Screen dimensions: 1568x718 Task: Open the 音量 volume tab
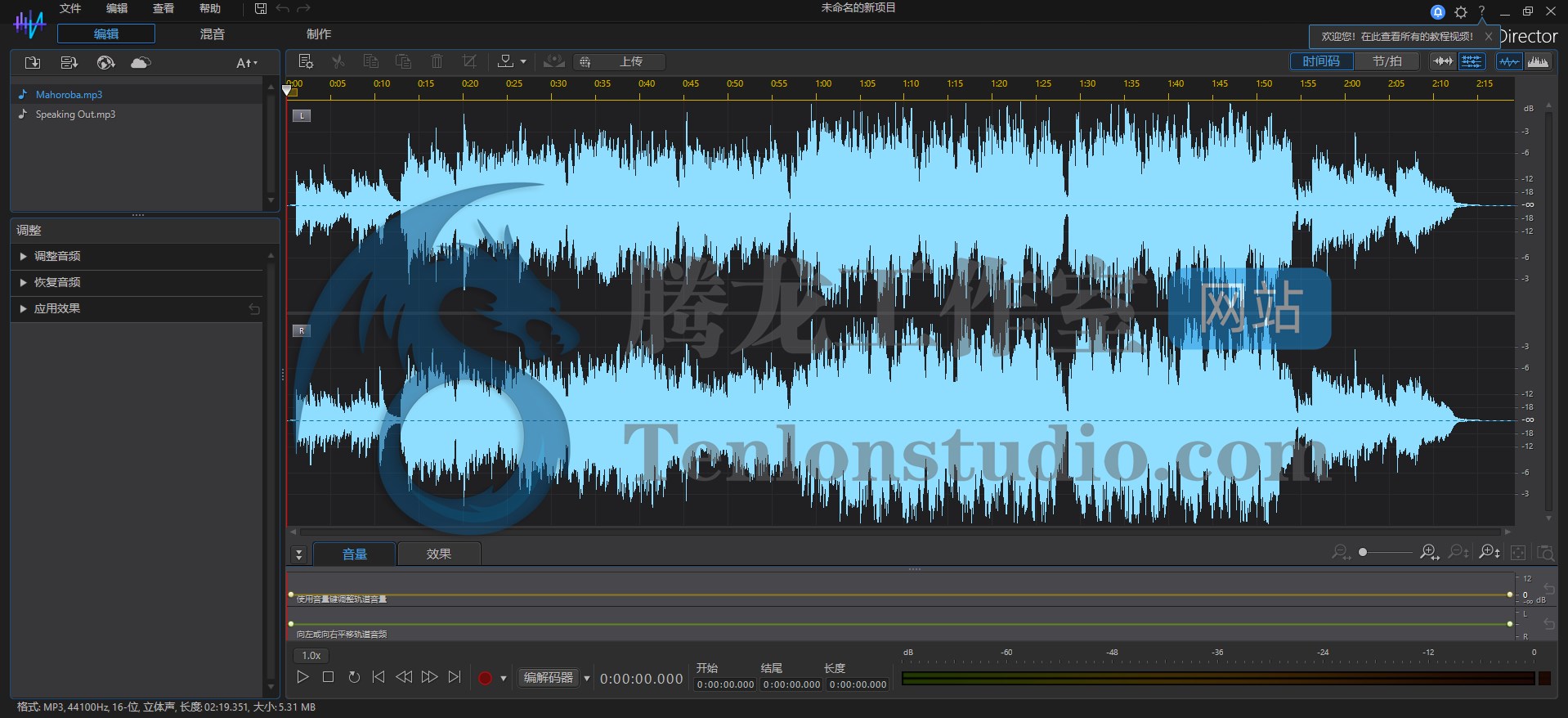point(354,554)
